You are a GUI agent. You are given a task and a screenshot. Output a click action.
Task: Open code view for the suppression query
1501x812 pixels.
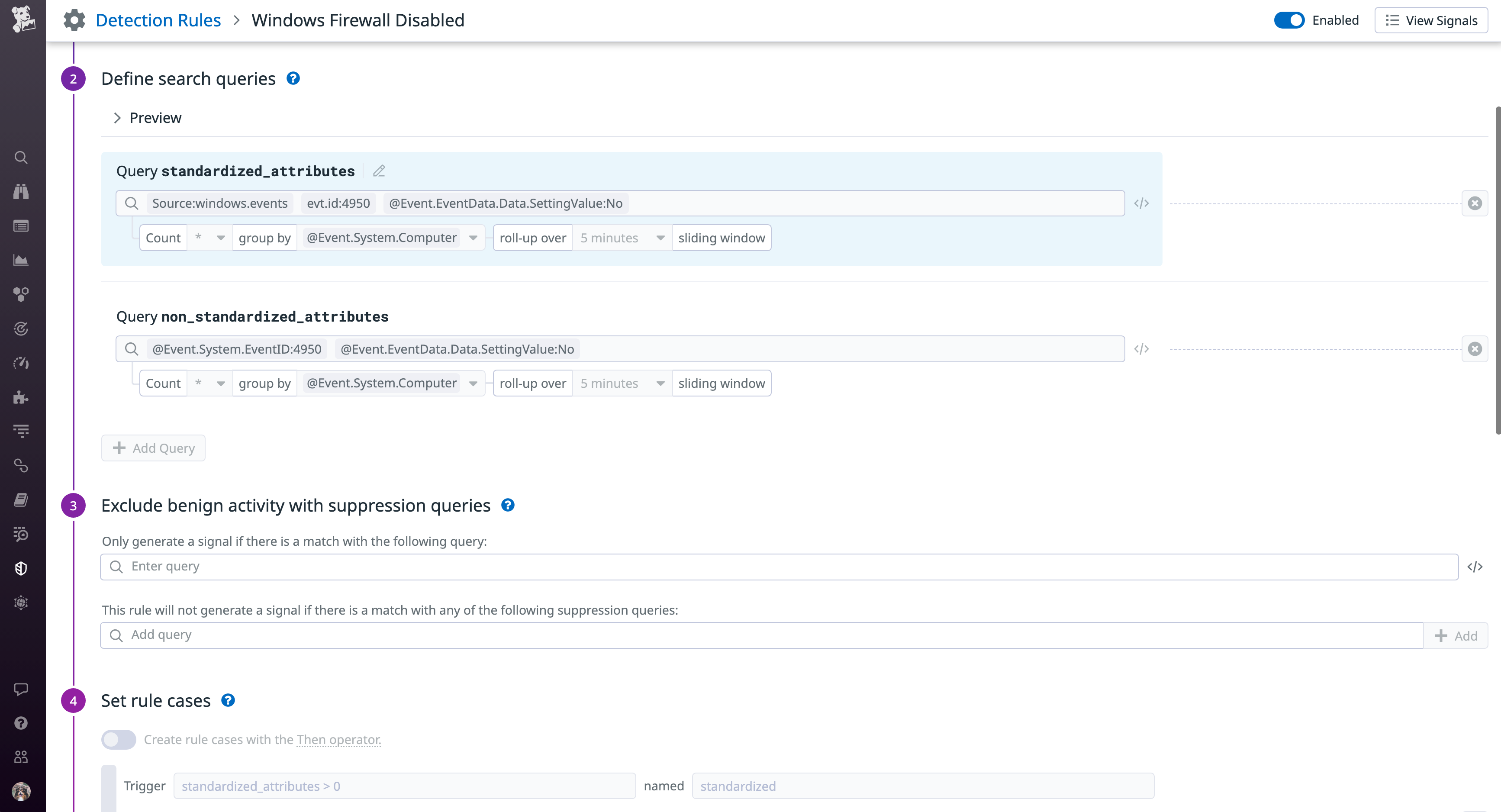[1475, 566]
